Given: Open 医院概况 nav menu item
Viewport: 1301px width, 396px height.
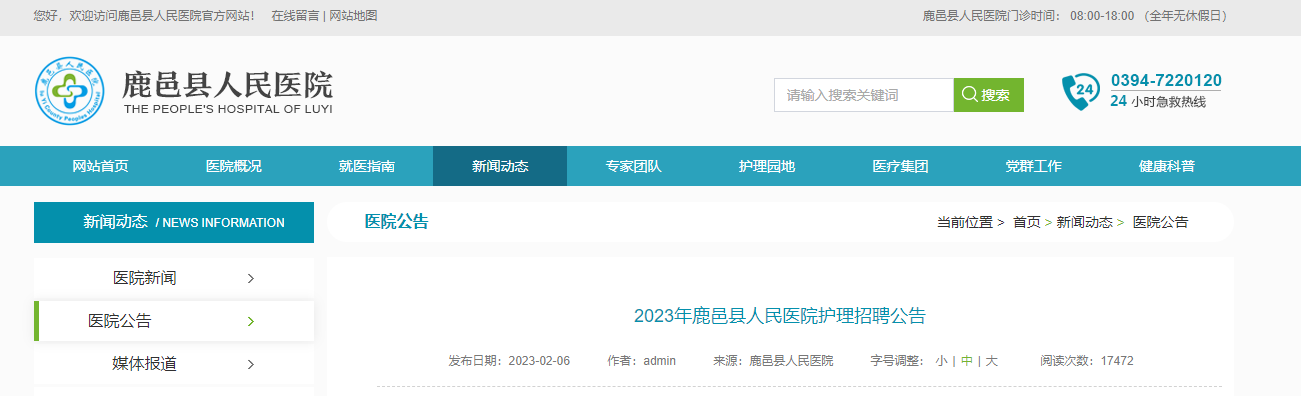Looking at the screenshot, I should point(234,166).
